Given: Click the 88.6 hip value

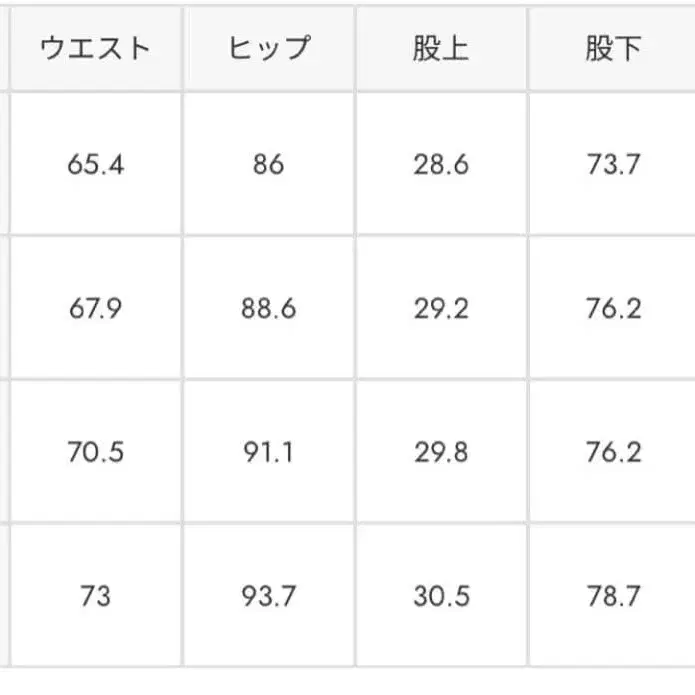Looking at the screenshot, I should pyautogui.click(x=269, y=308).
